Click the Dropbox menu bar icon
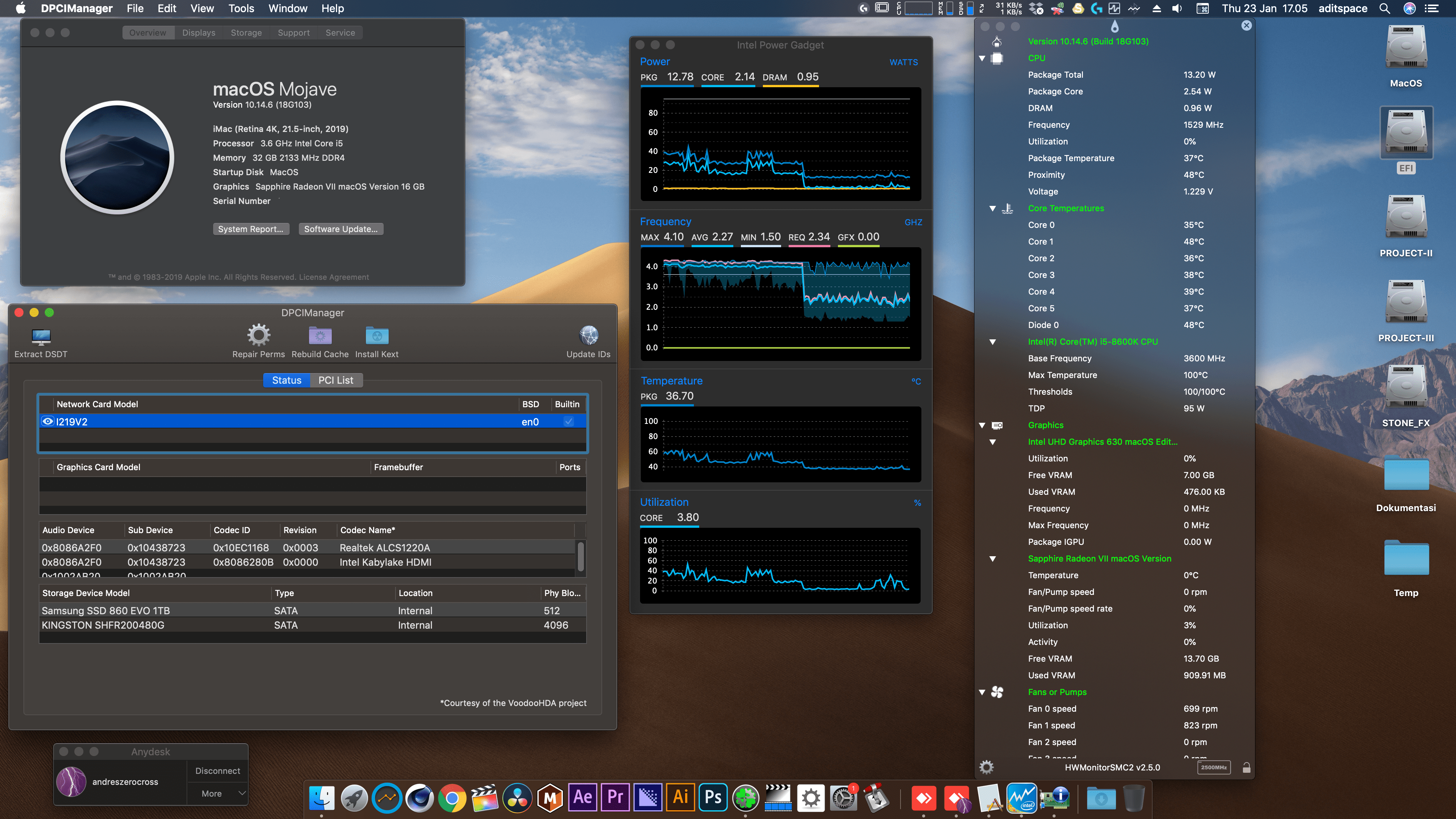Image resolution: width=1456 pixels, height=819 pixels. point(1036,8)
